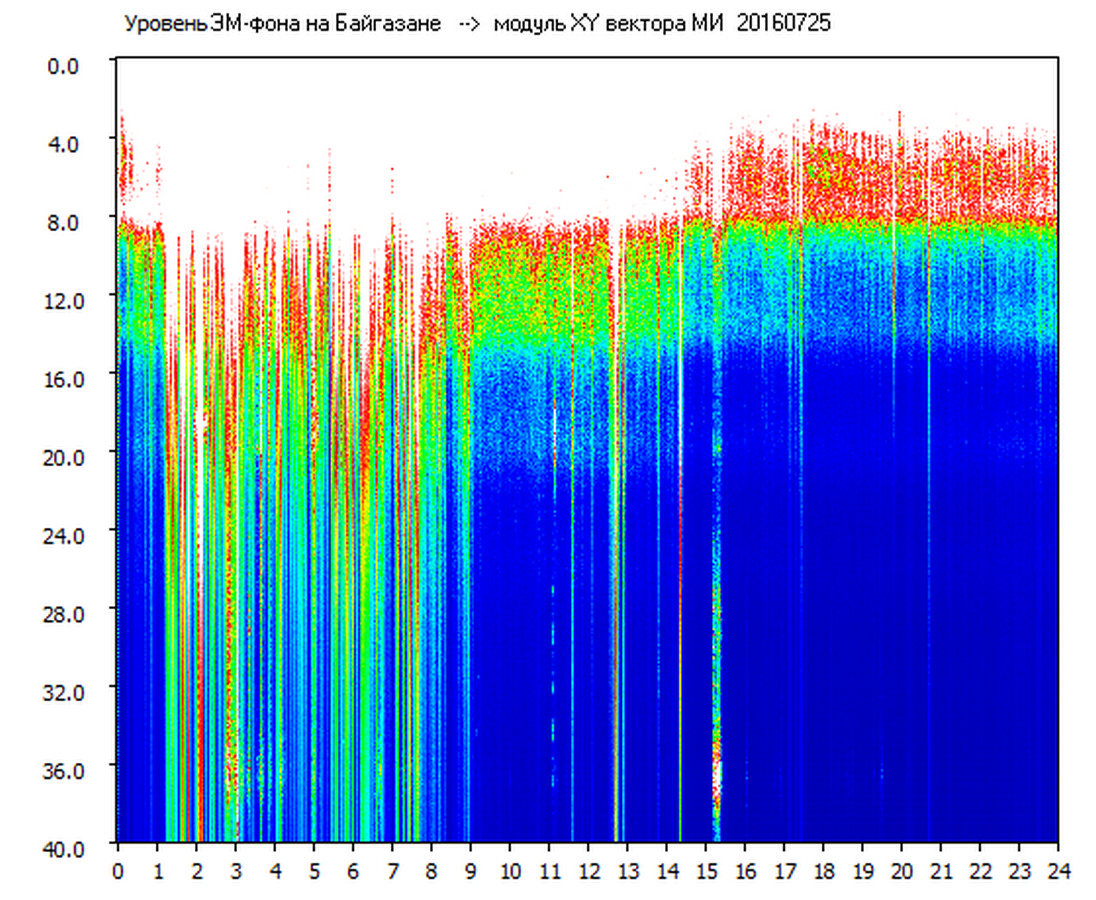Click hour 9 tick label on the x-axis

pyautogui.click(x=470, y=869)
